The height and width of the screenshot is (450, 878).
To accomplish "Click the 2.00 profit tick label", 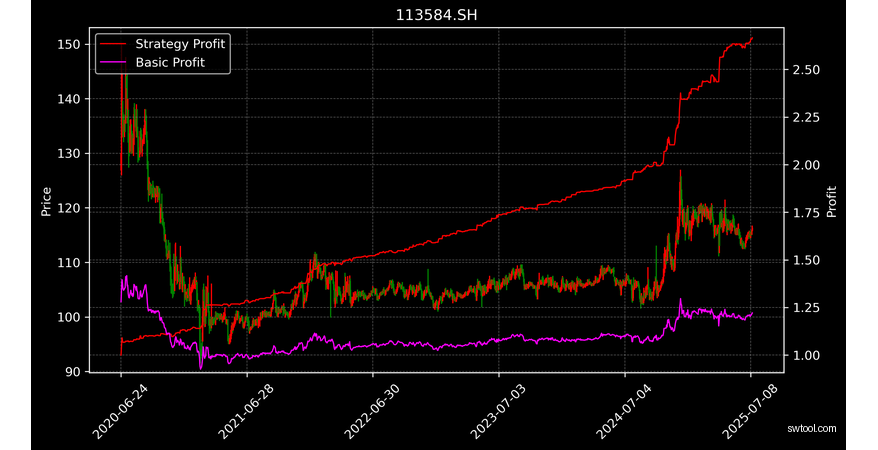I will (x=807, y=165).
